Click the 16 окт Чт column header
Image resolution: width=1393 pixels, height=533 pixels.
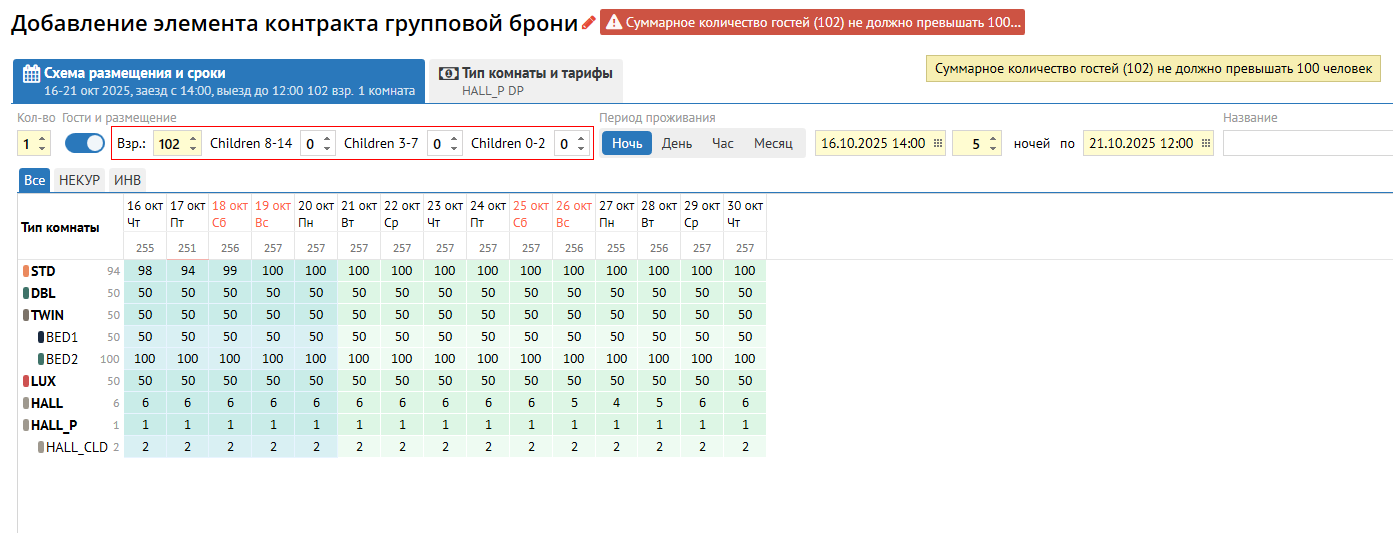[145, 214]
